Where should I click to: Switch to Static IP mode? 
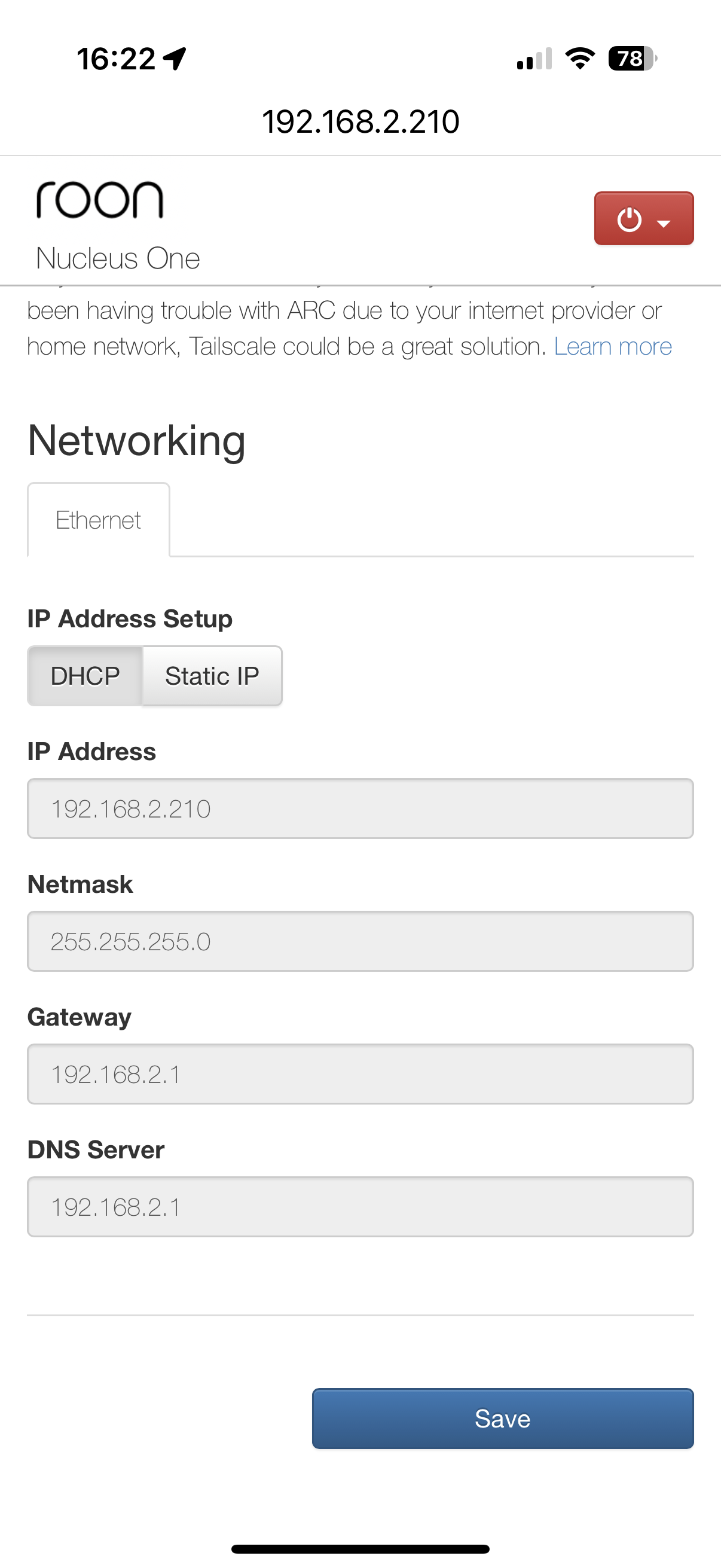tap(212, 676)
